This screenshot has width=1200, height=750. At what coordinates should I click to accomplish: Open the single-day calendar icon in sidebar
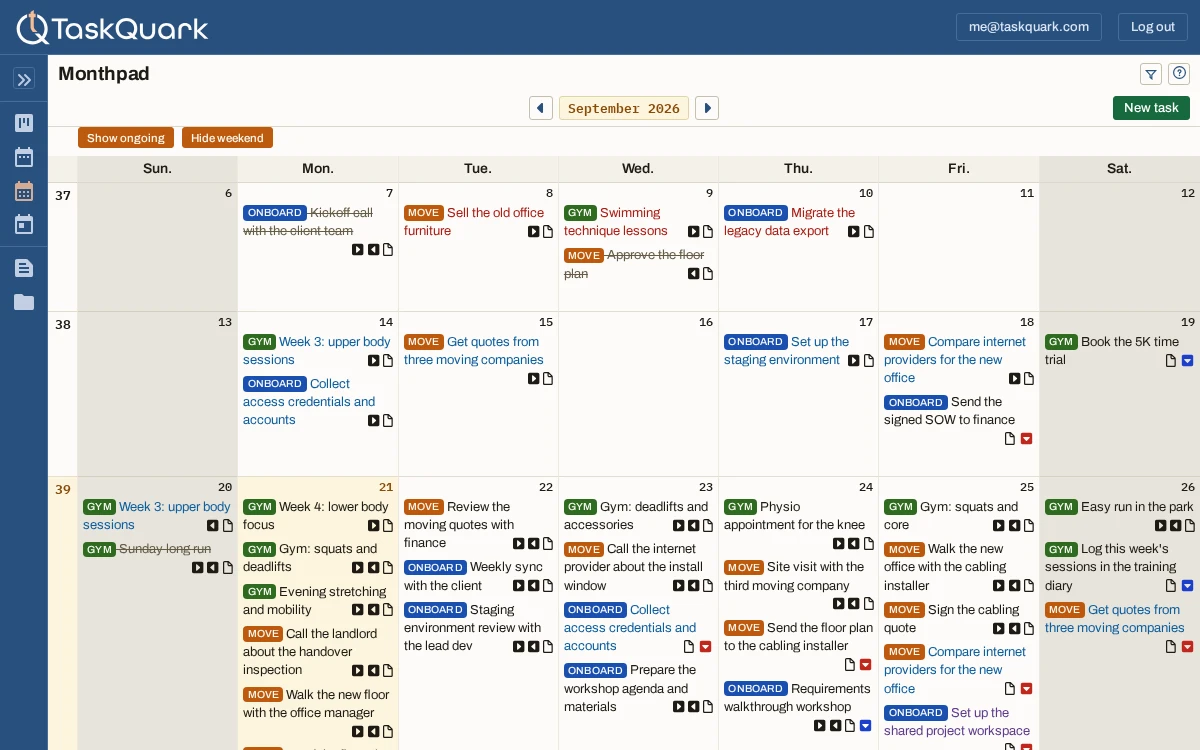[24, 224]
